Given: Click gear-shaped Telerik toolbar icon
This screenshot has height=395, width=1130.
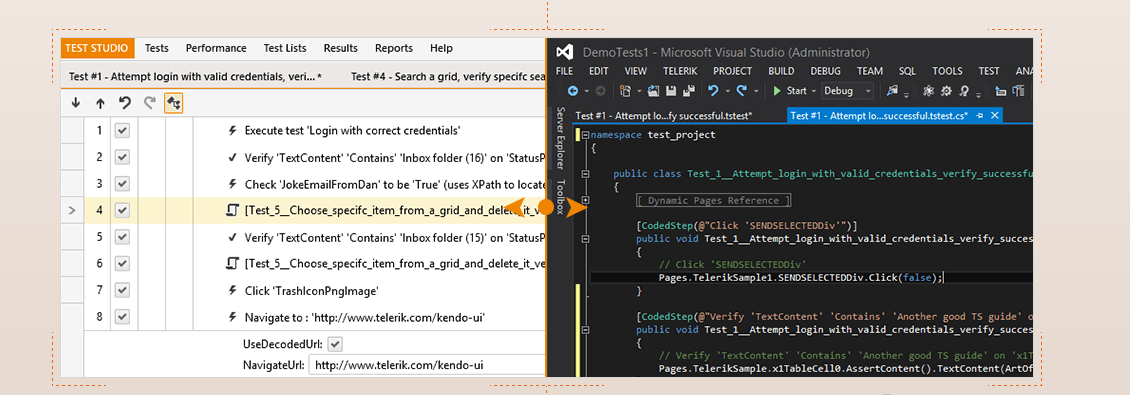Looking at the screenshot, I should (x=946, y=91).
